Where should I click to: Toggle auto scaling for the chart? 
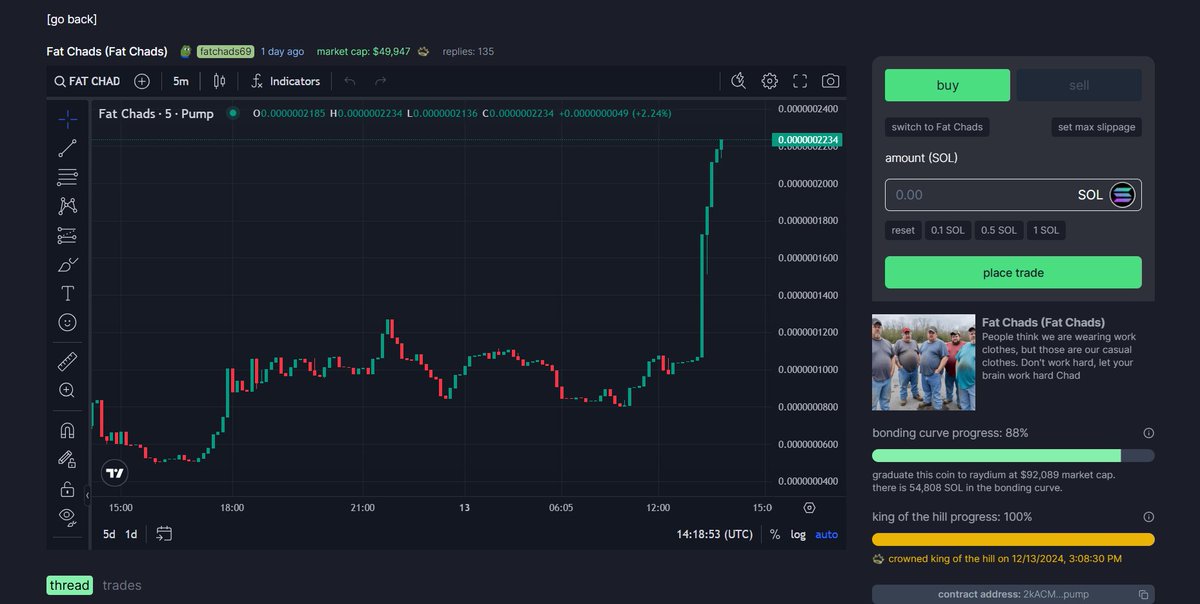click(826, 534)
